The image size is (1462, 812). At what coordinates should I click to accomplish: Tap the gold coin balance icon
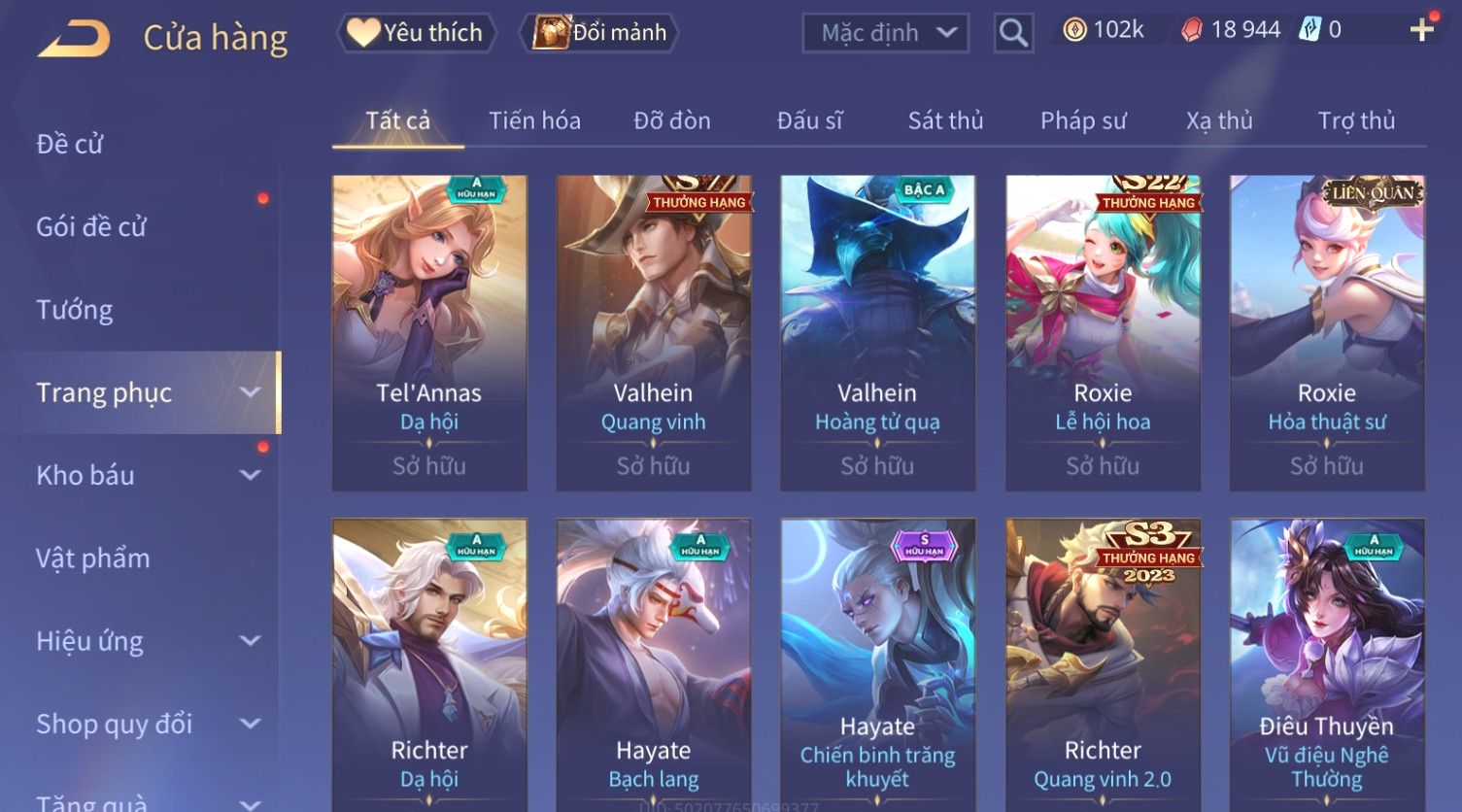(x=1074, y=31)
